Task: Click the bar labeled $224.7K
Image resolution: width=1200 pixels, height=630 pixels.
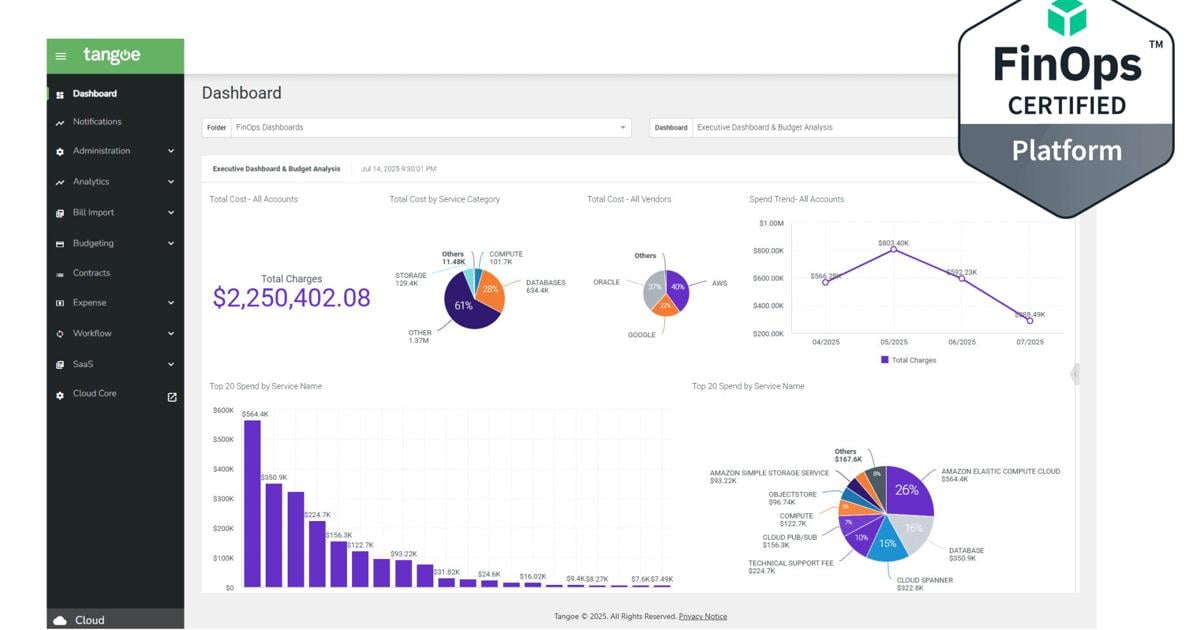Action: (x=317, y=554)
